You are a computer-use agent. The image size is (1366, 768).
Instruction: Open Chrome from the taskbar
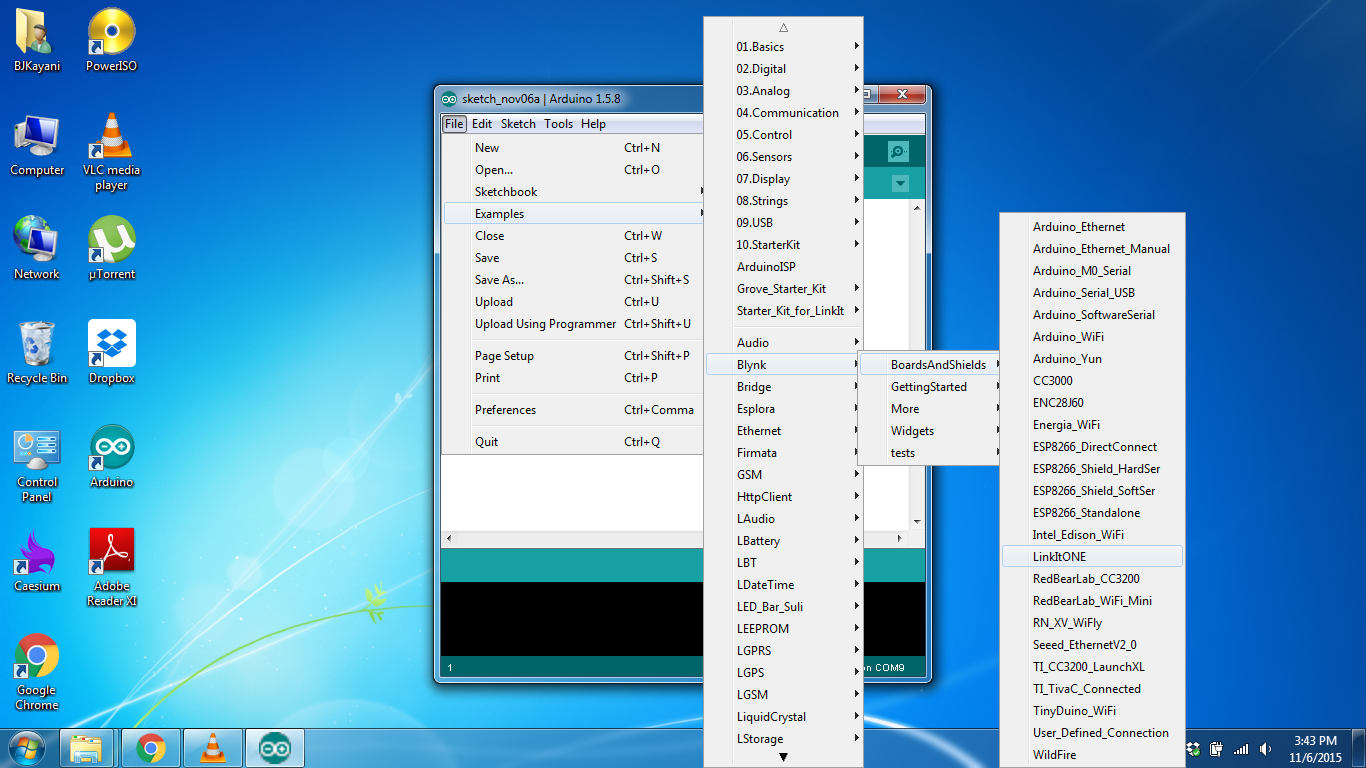pyautogui.click(x=151, y=748)
